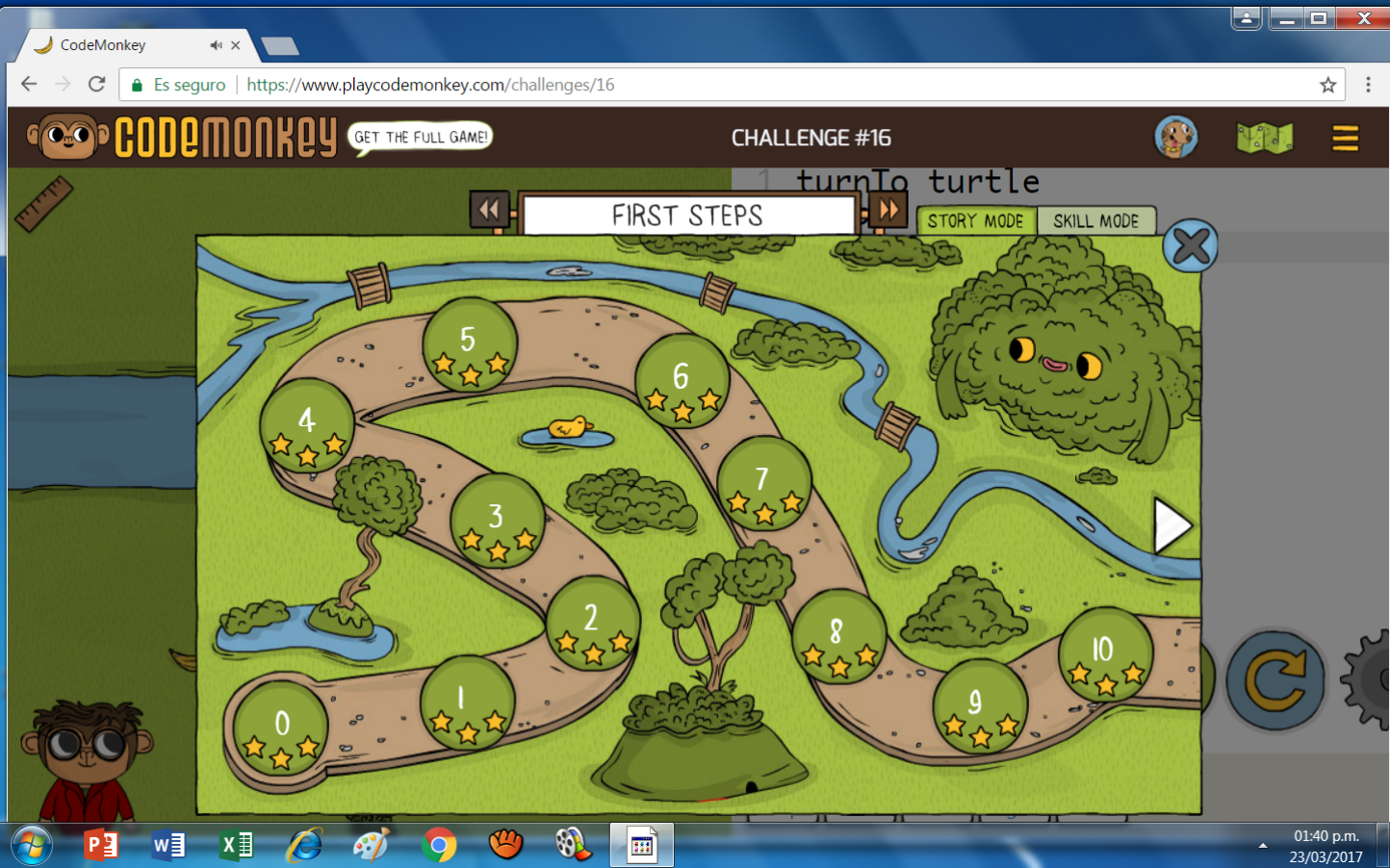Launch challenge 9 level
The height and width of the screenshot is (868, 1390).
click(980, 706)
